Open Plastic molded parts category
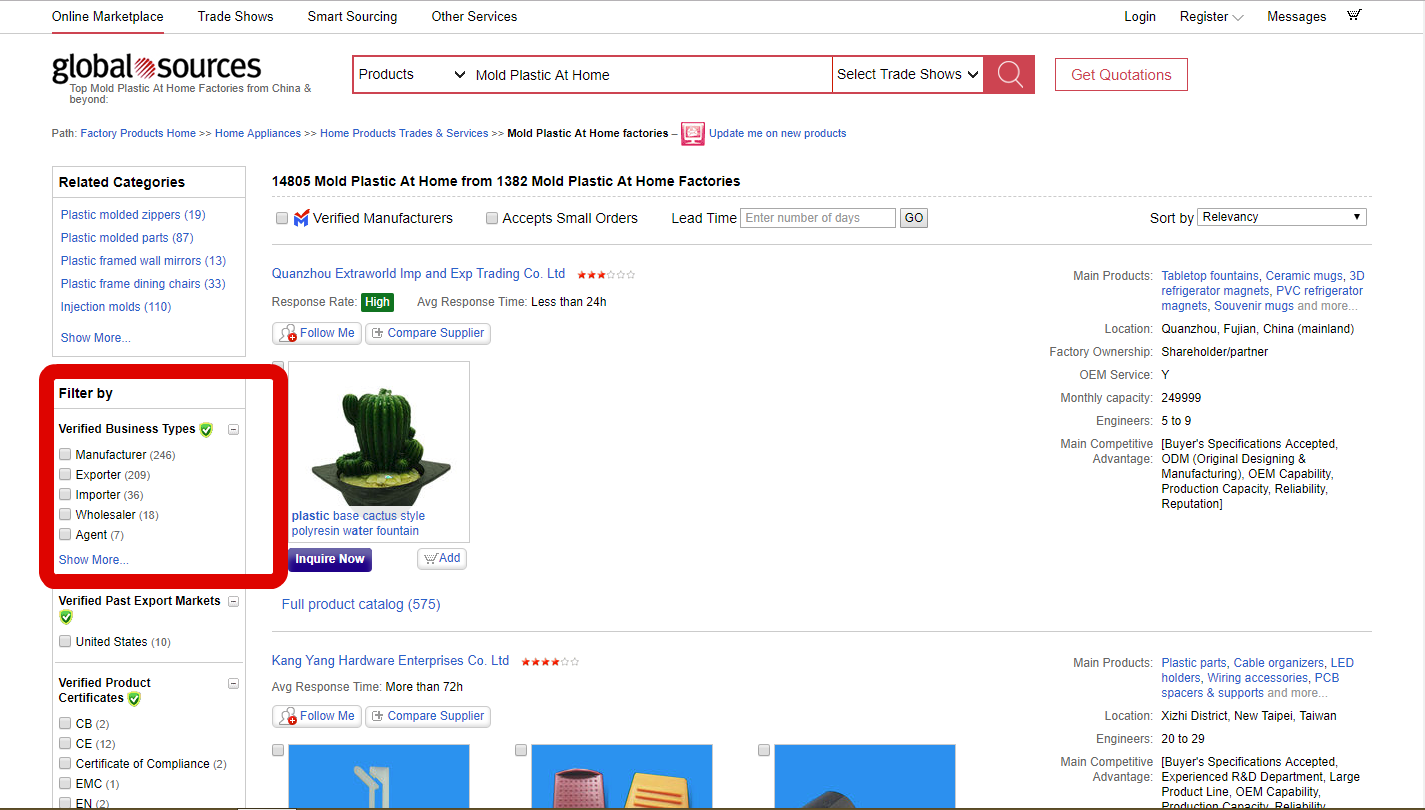 point(127,238)
